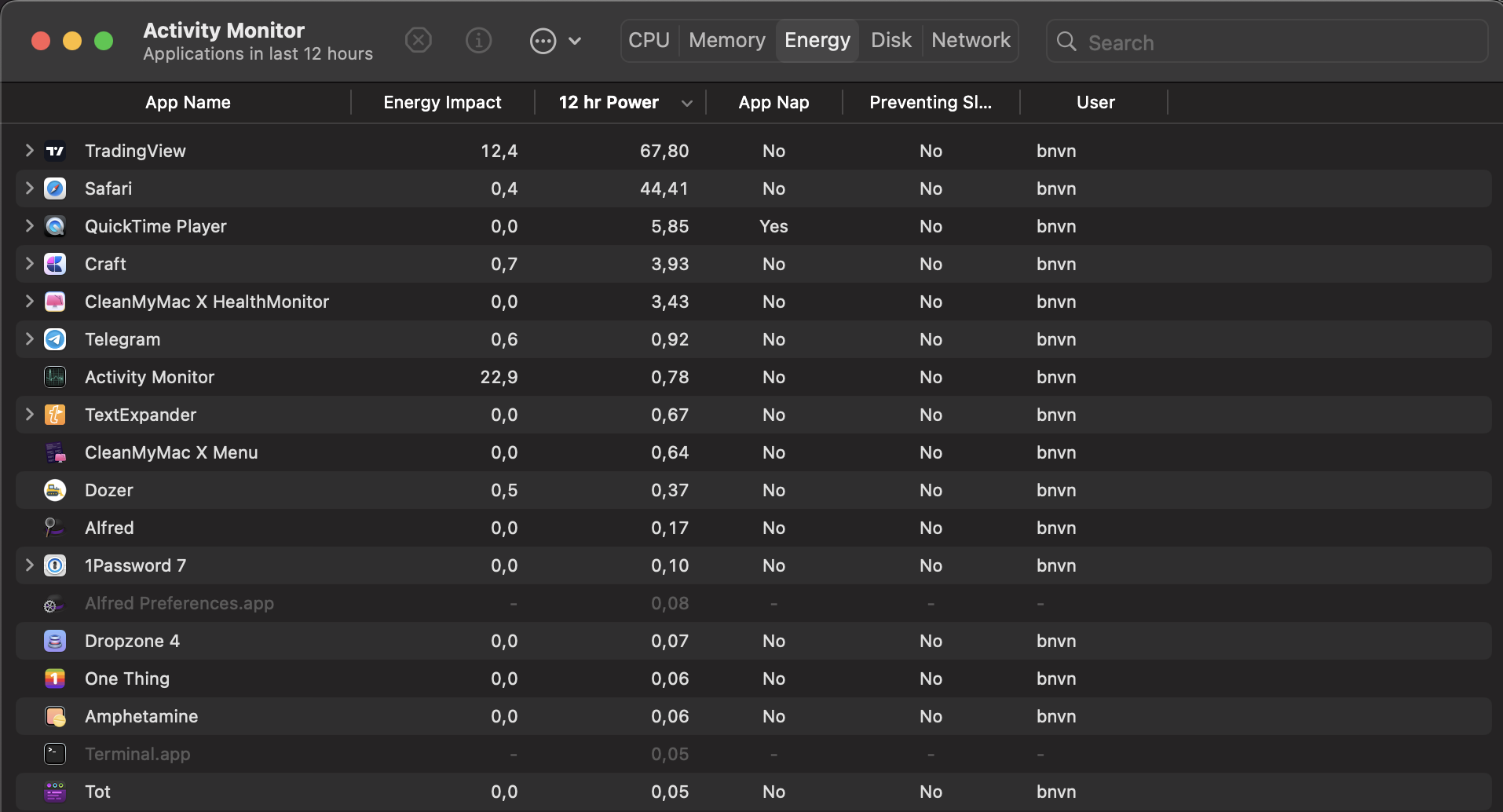Expand the QuickTime Player process group

pos(29,225)
